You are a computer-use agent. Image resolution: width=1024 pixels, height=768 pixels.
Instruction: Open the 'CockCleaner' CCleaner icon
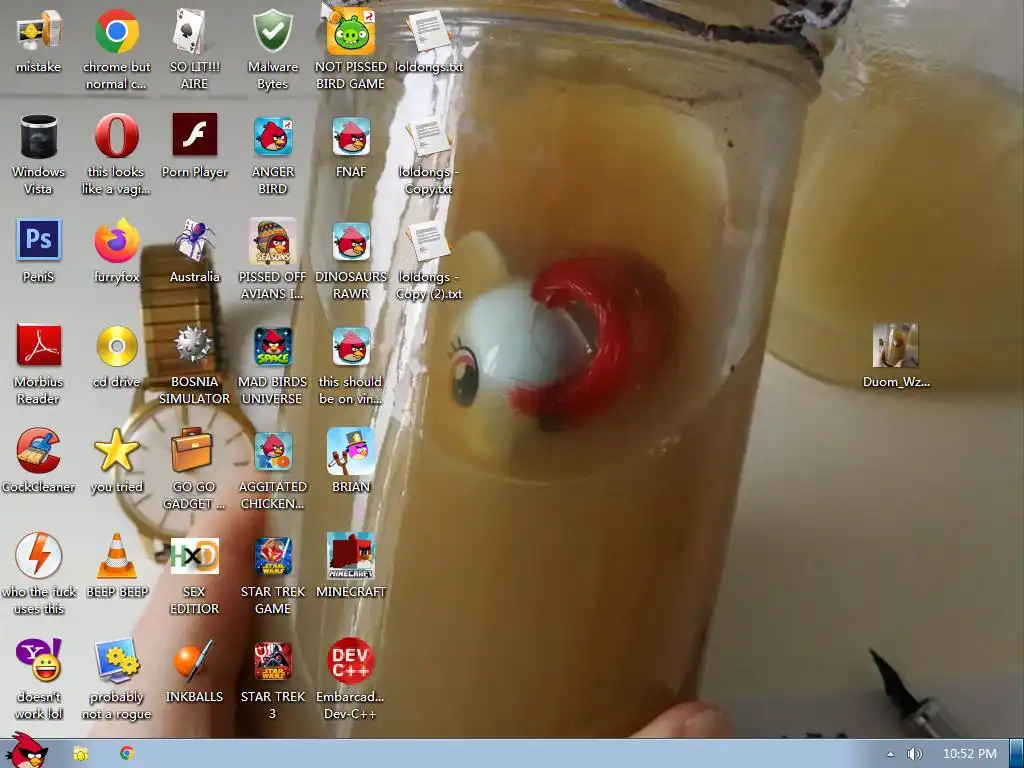coord(39,451)
